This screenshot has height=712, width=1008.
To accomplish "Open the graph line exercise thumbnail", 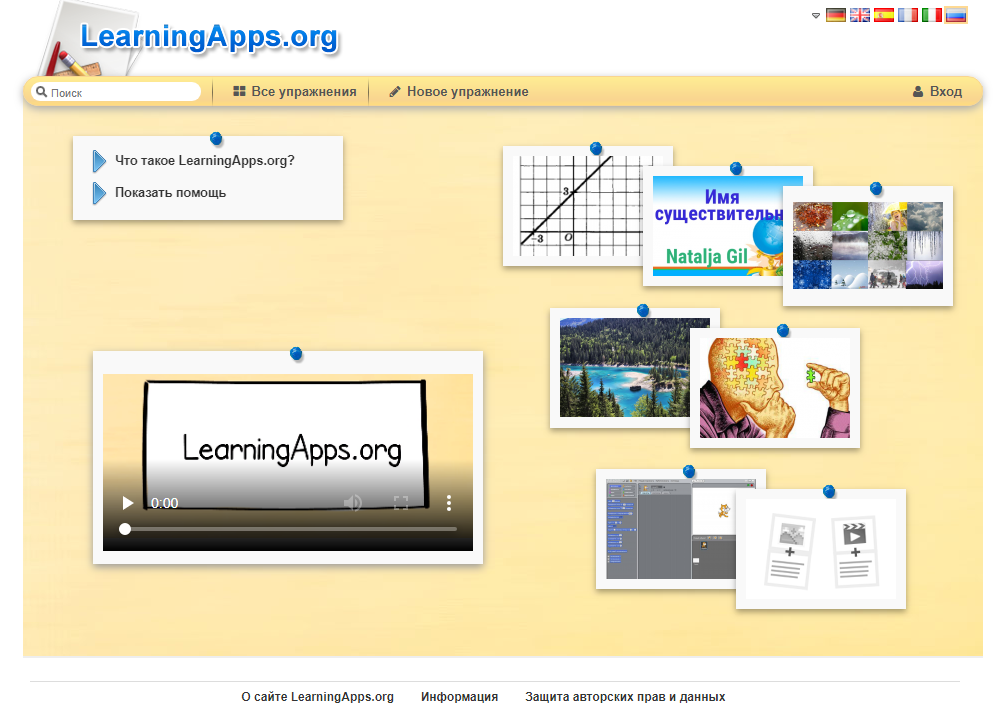I will (x=577, y=206).
